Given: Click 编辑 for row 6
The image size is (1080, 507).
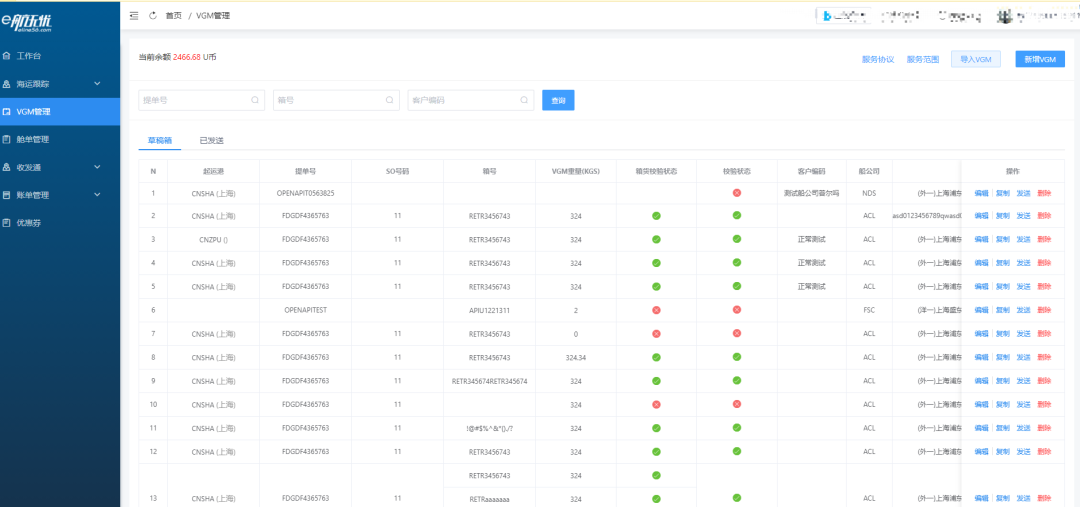Looking at the screenshot, I should [981, 310].
